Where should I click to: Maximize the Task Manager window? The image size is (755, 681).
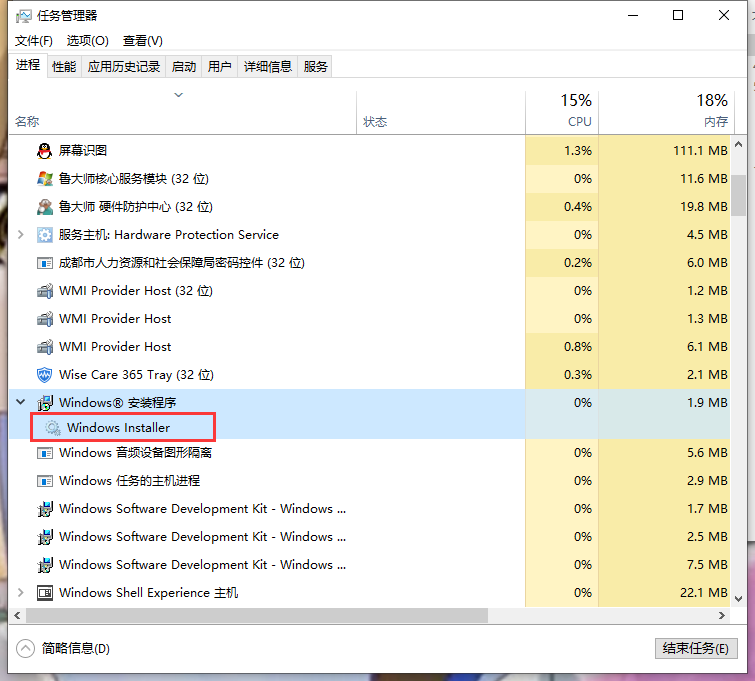point(678,15)
